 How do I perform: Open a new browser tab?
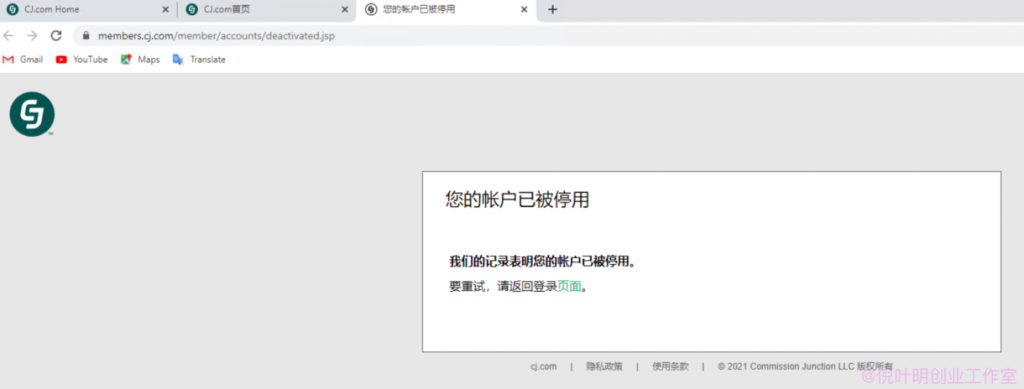coord(552,10)
